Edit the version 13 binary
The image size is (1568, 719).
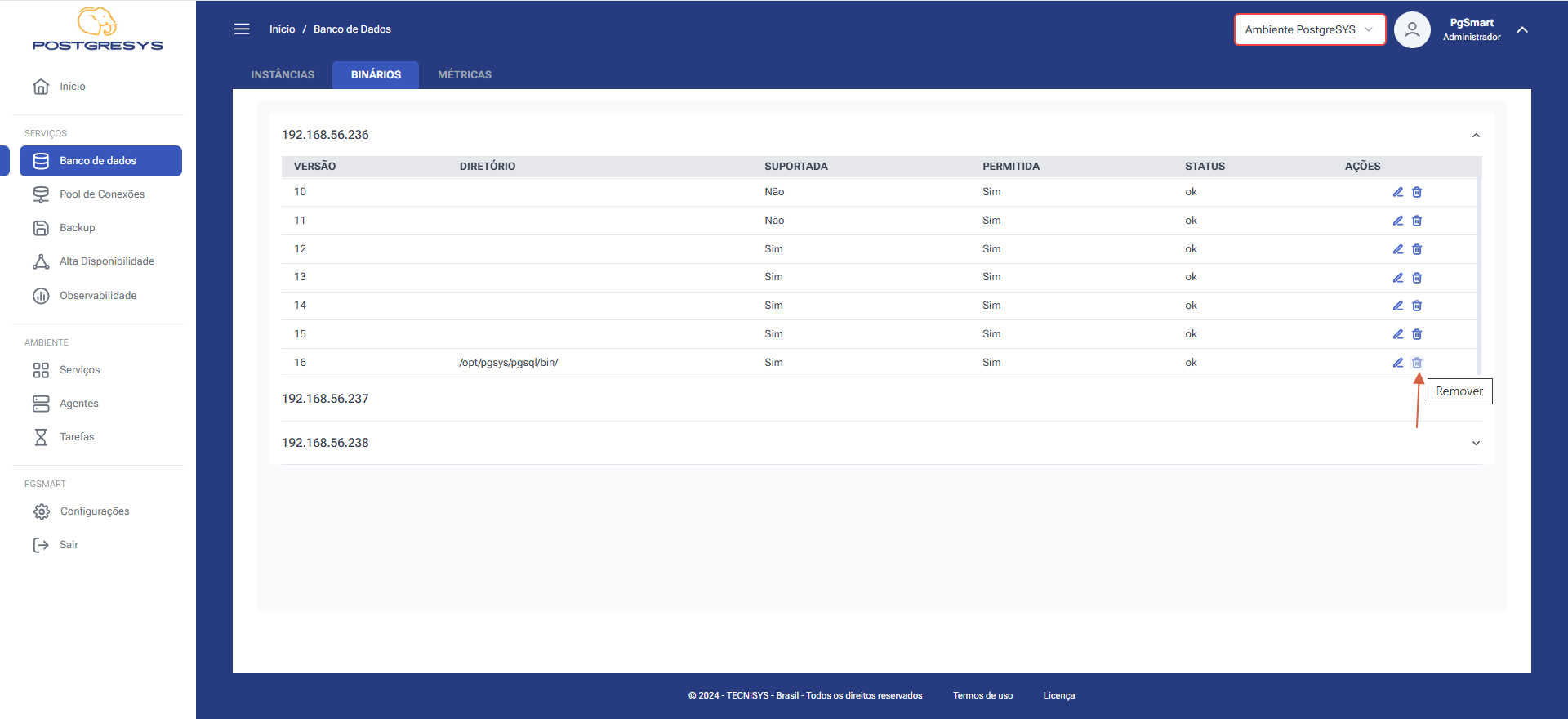pos(1398,278)
